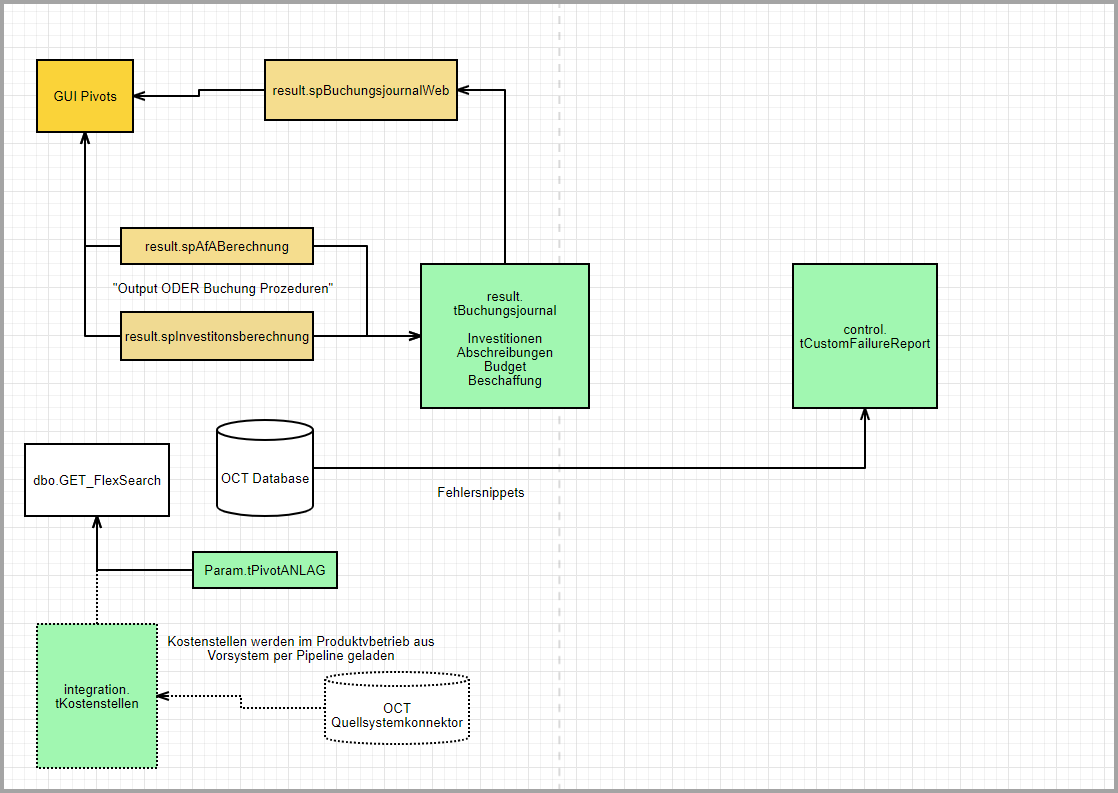
Task: Select the result.spAfABerechnung box
Action: 216,246
